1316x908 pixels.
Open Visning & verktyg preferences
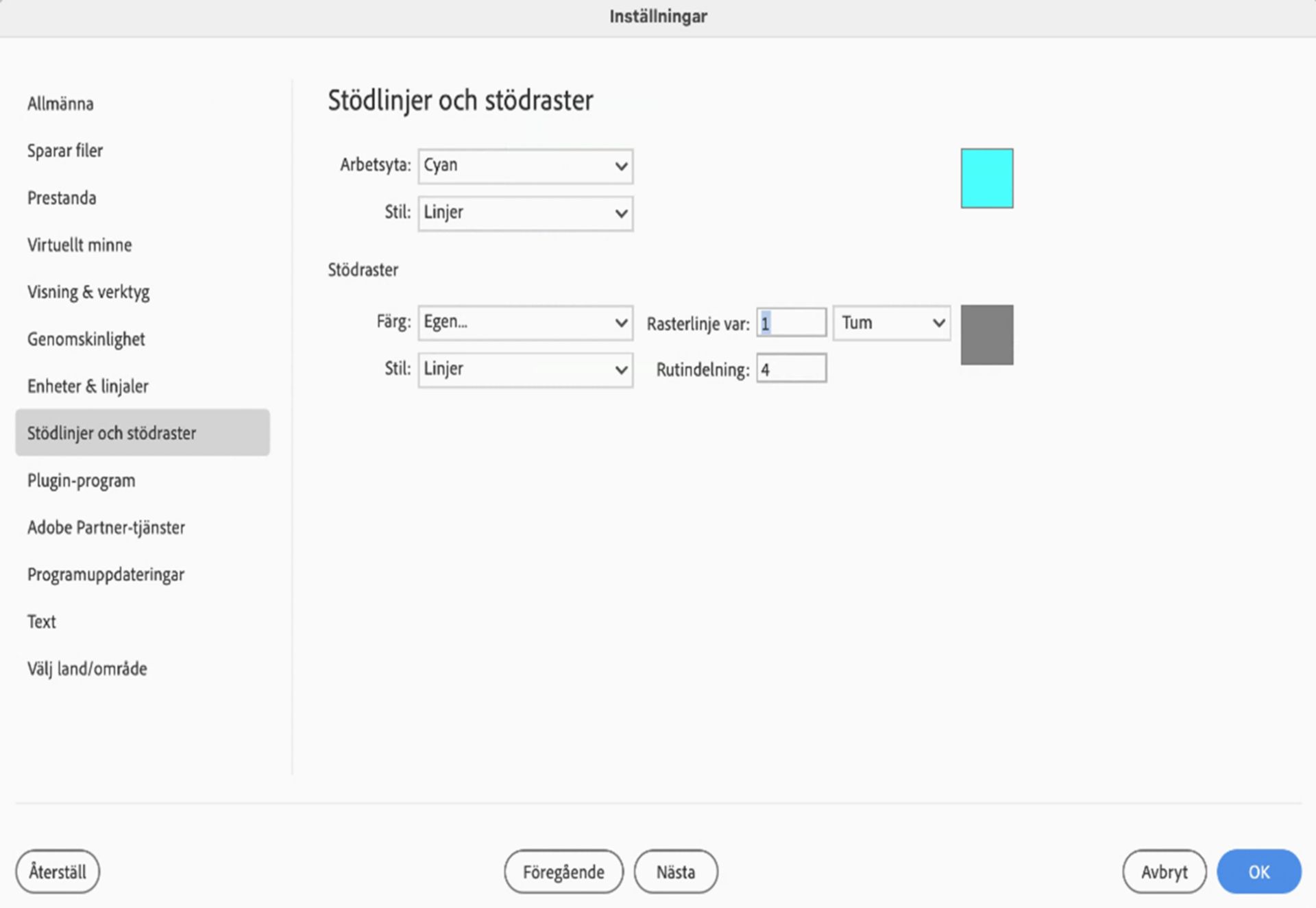tap(88, 292)
